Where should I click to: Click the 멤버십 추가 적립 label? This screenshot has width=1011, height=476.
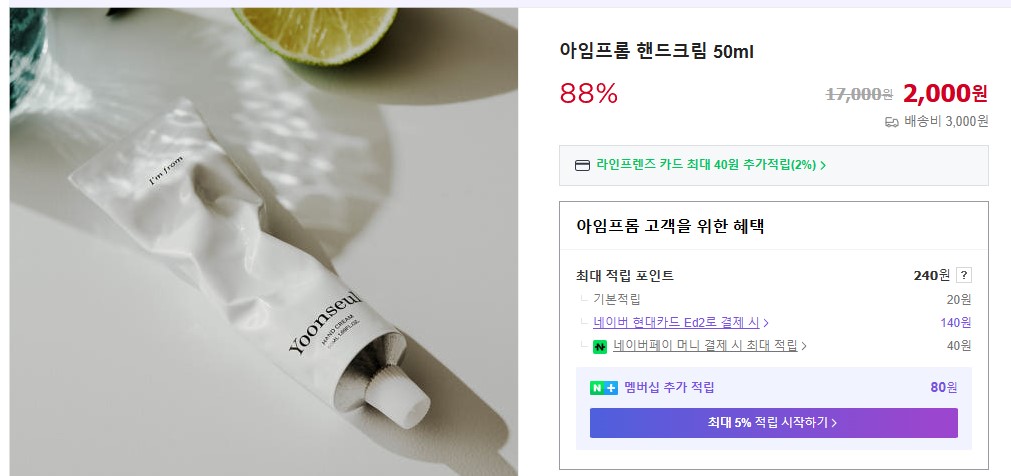coord(669,388)
